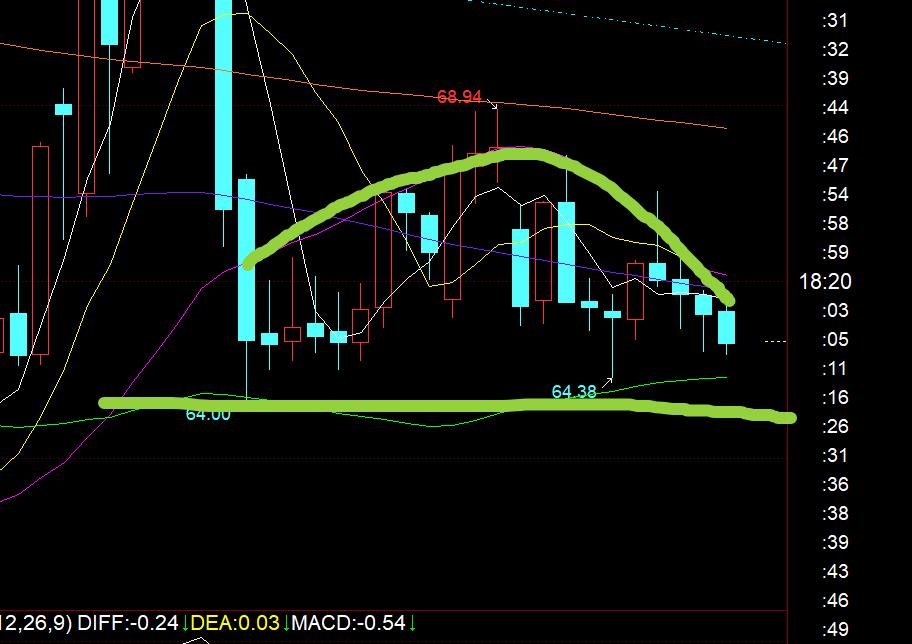Select the :54 time row
This screenshot has width=912, height=644.
pos(834,194)
